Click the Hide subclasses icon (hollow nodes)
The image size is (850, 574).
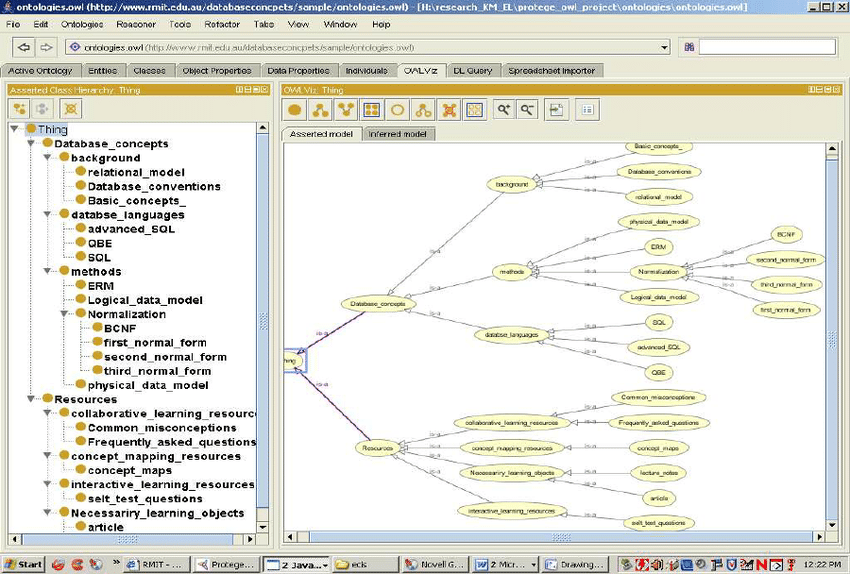423,110
